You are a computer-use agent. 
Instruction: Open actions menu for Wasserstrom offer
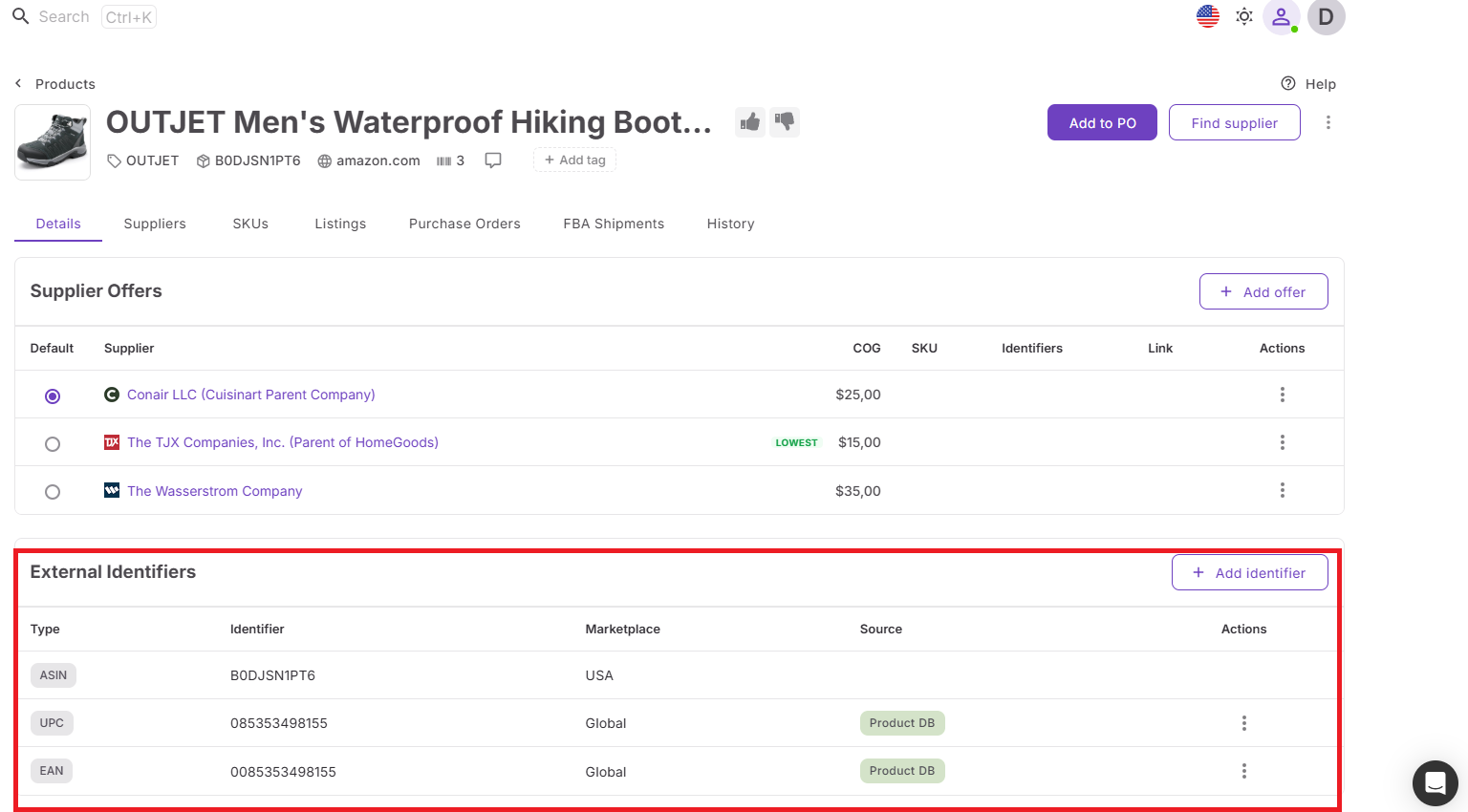[x=1283, y=490]
